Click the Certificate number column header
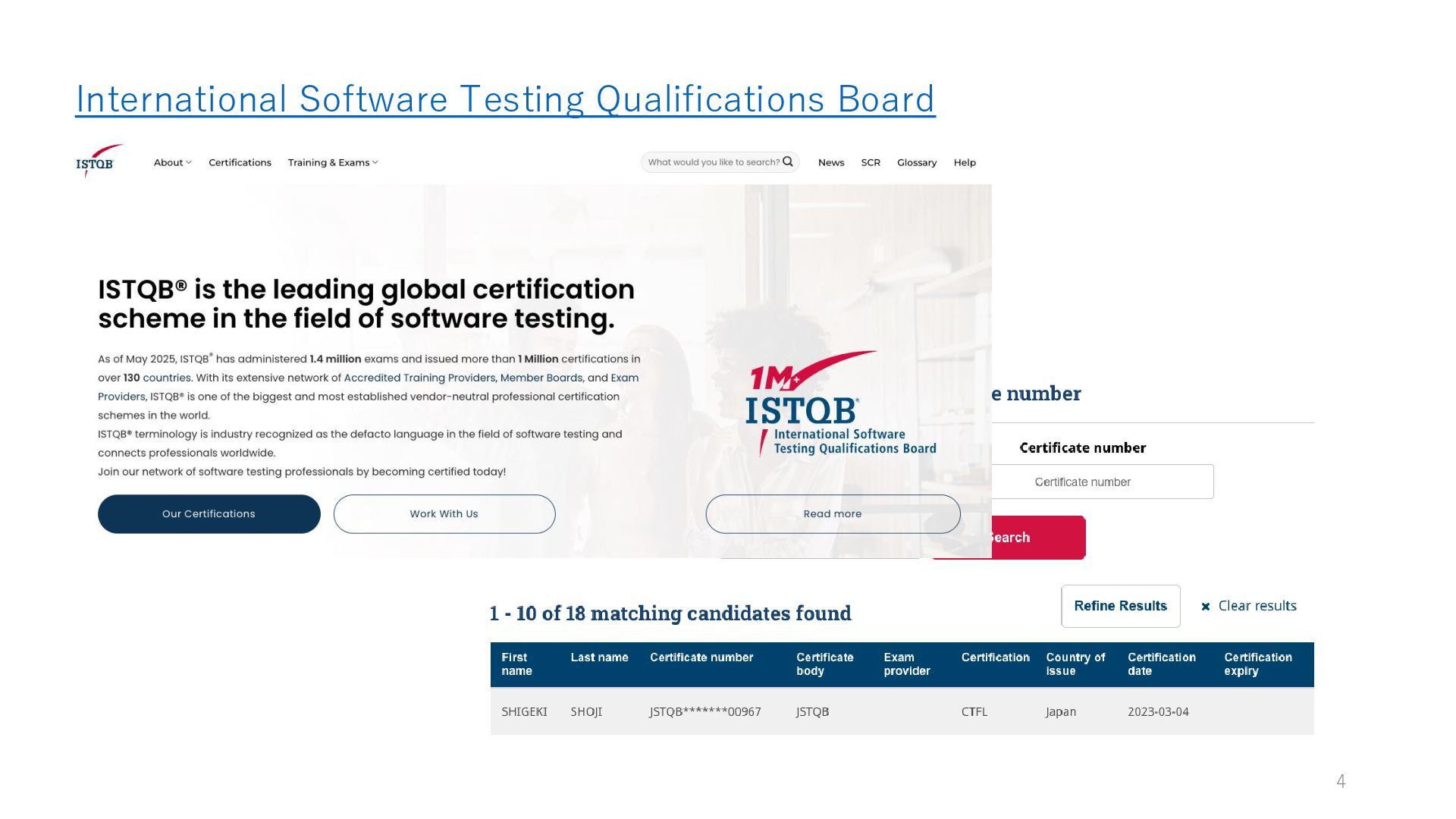 [701, 657]
